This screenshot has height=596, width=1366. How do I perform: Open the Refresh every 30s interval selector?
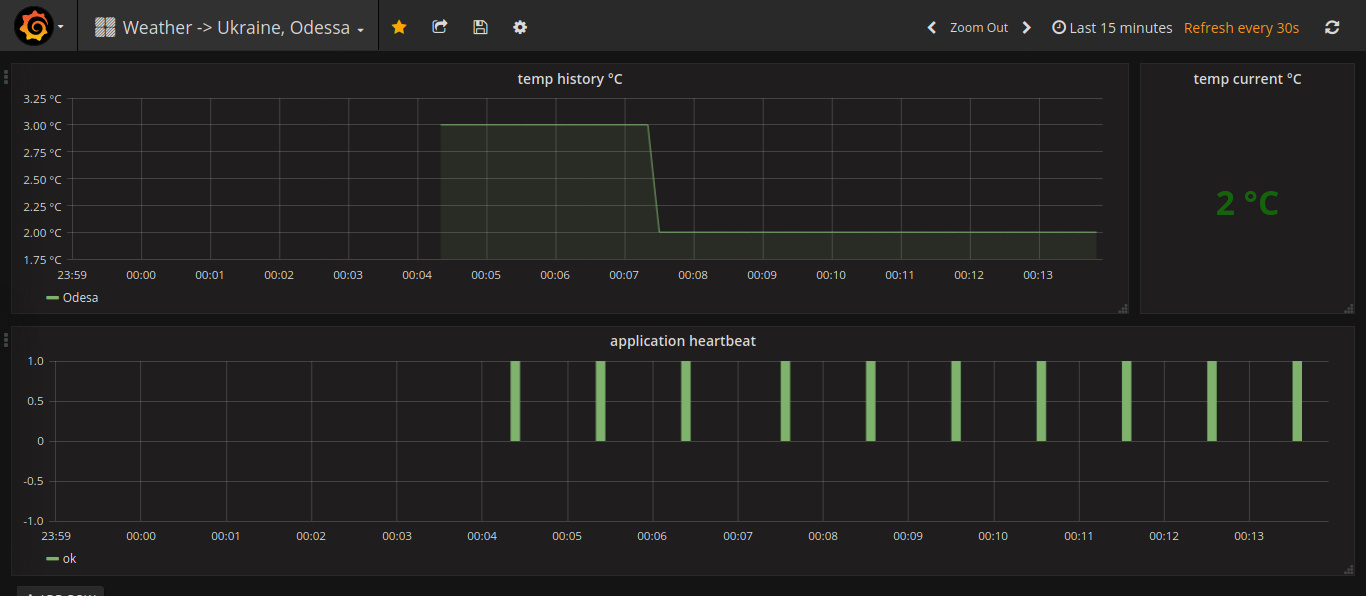click(x=1241, y=27)
